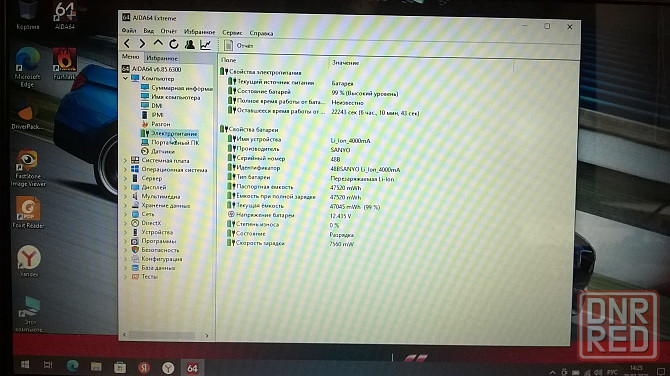This screenshot has height=376, width=670.
Task: Switch to the Избранное tab in the left panel
Action: 162,58
